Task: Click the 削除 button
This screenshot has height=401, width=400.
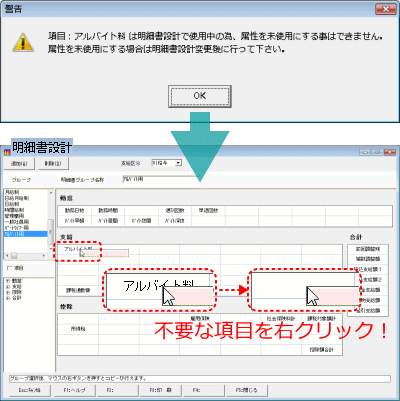Action: [53, 163]
